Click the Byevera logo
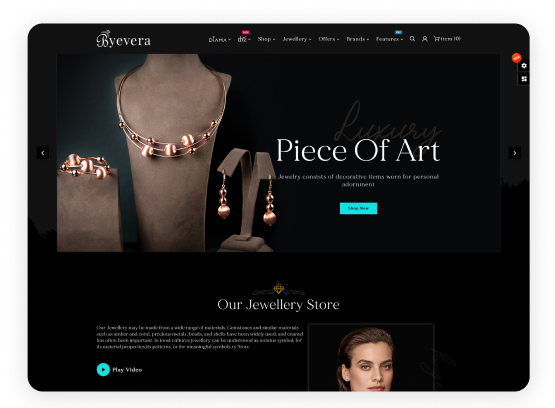Screen dimensions: 555x408 [x=124, y=39]
